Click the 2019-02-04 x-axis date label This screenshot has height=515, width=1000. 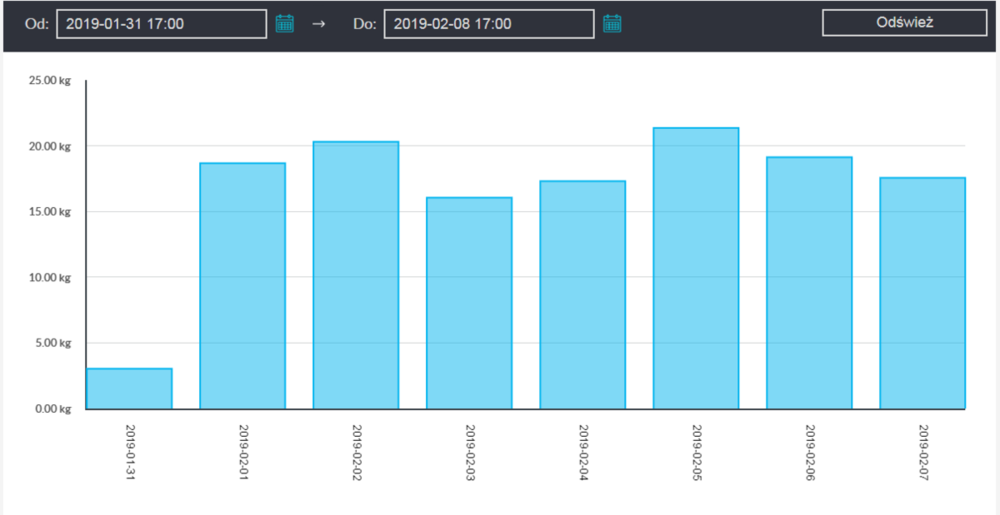583,453
